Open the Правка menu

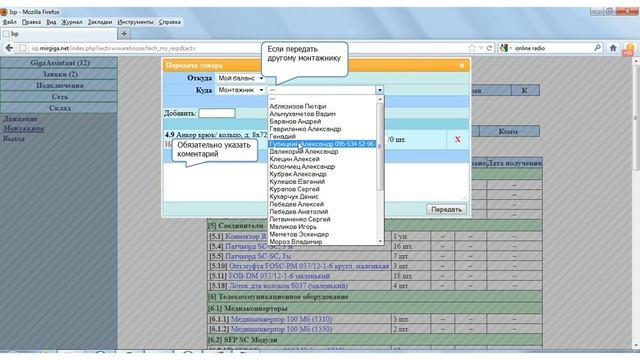click(31, 22)
